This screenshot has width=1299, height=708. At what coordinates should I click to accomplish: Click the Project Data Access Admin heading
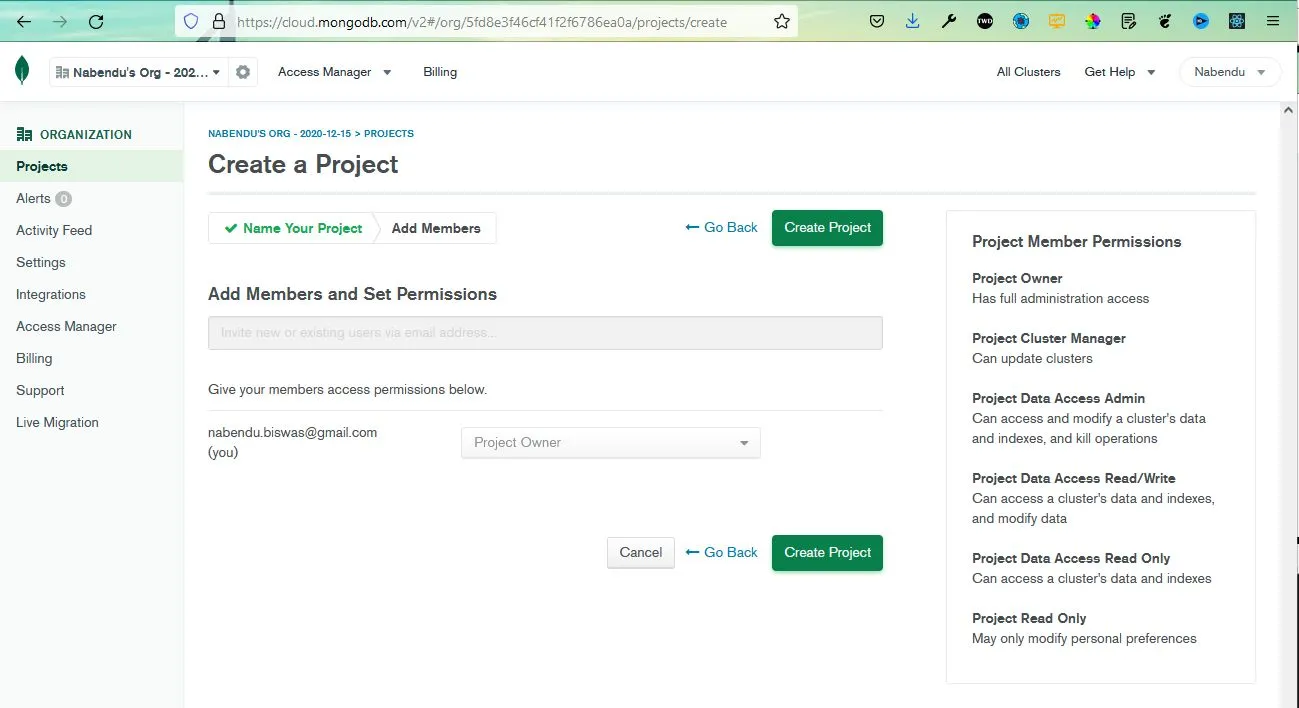click(1058, 399)
